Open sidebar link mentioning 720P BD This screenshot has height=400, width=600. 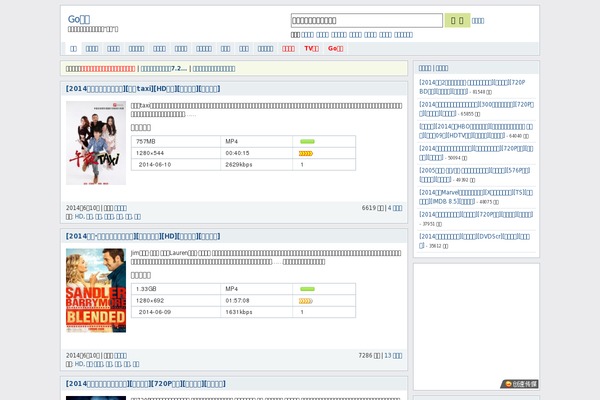click(x=472, y=87)
